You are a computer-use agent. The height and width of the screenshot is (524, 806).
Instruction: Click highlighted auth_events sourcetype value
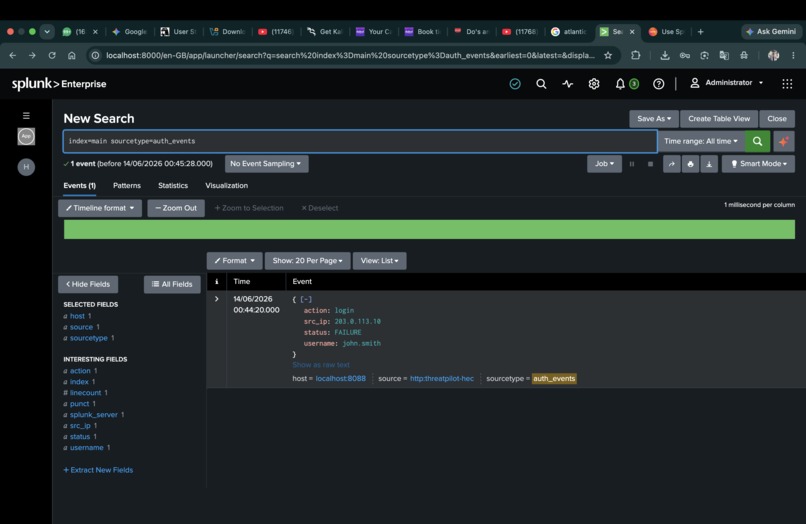tap(554, 378)
